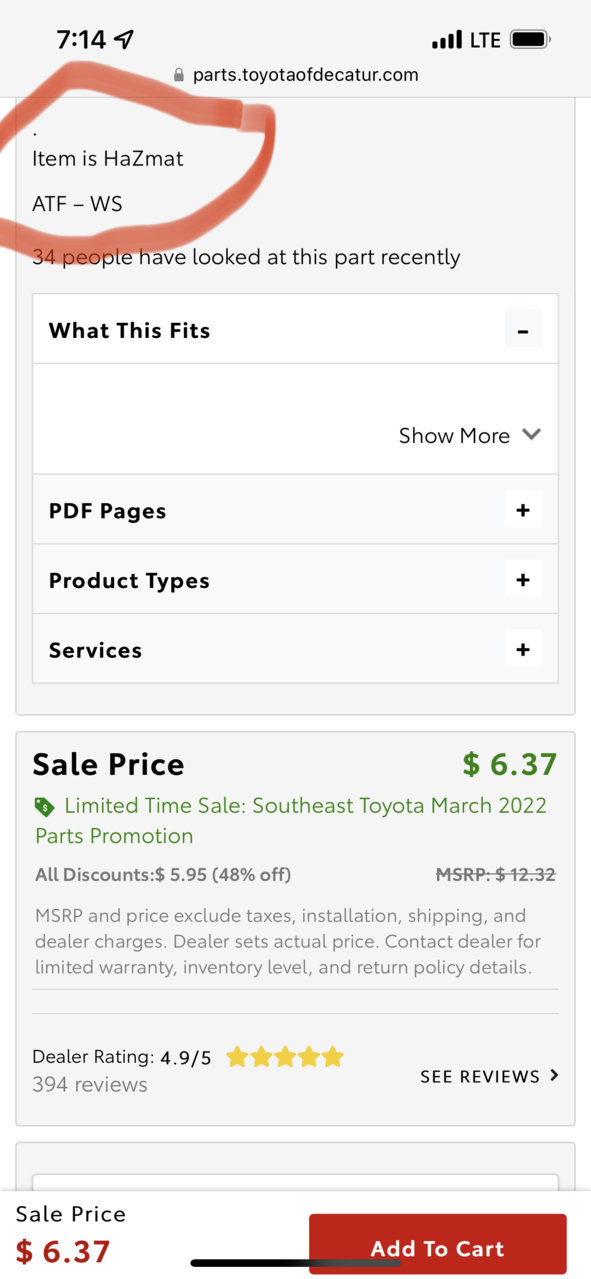591x1279 pixels.
Task: Open the Southeast Toyota March 2022 promotion link
Action: [x=291, y=820]
